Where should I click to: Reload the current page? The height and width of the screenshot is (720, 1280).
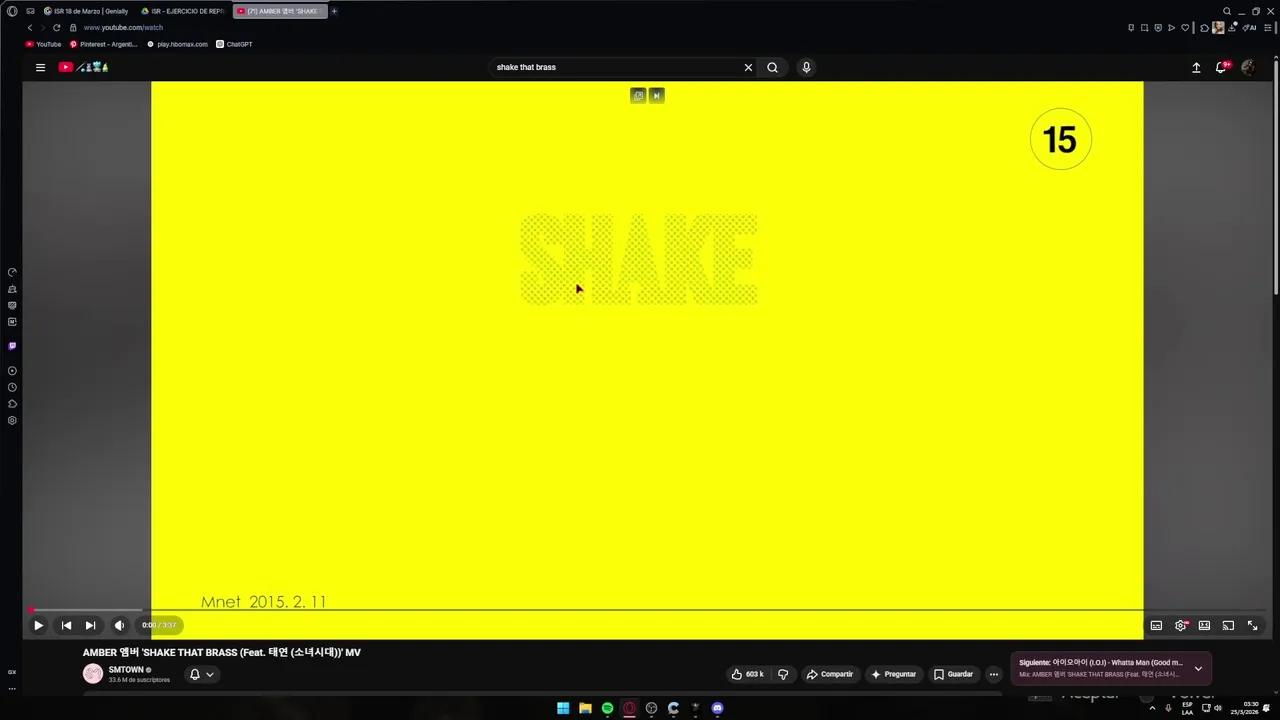point(56,28)
